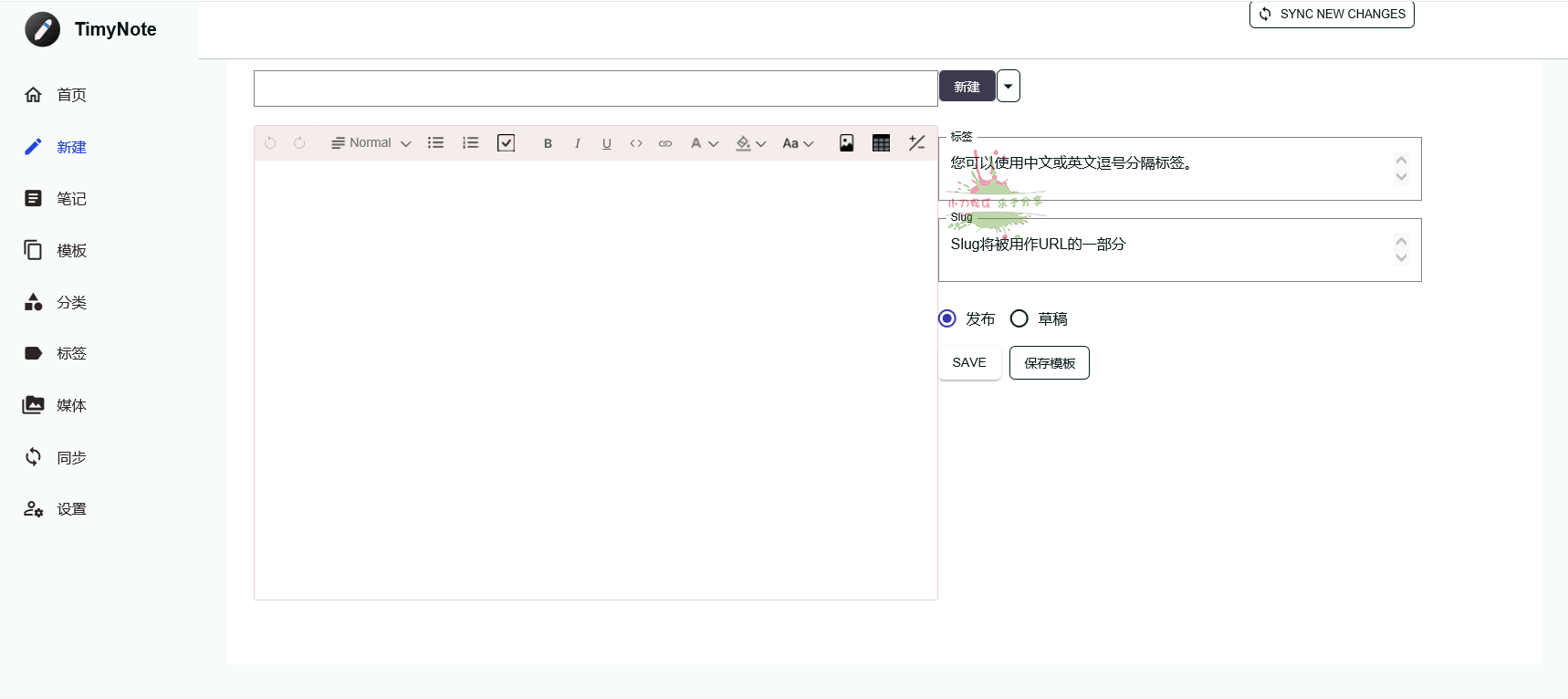Click the SAVE button
Viewport: 1568px width, 699px height.
969,363
